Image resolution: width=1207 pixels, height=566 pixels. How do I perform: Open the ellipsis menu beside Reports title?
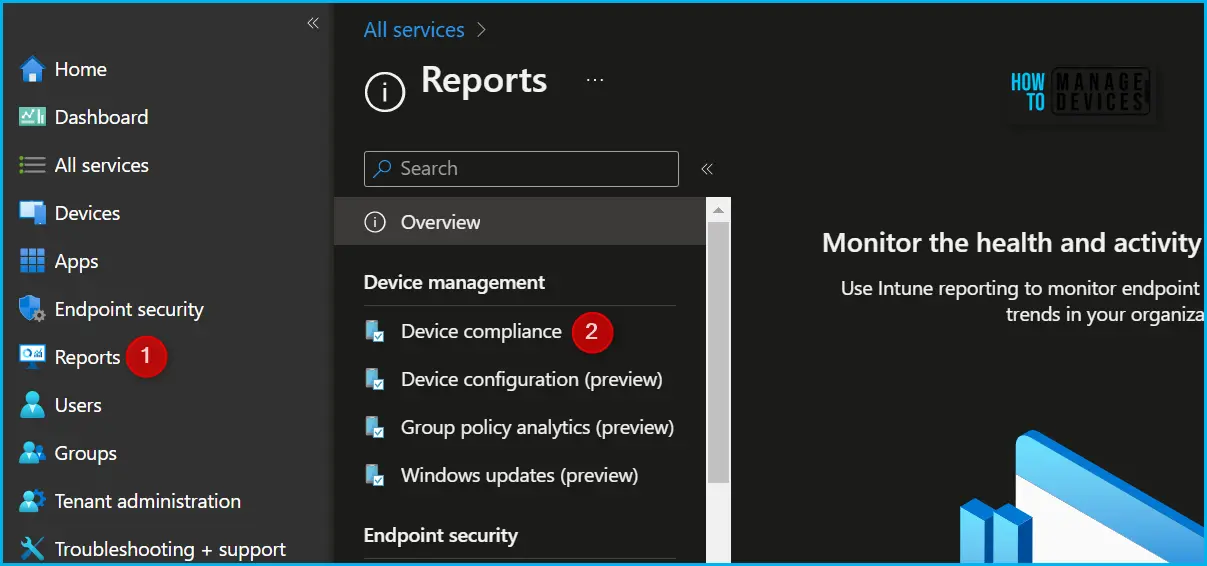coord(595,80)
